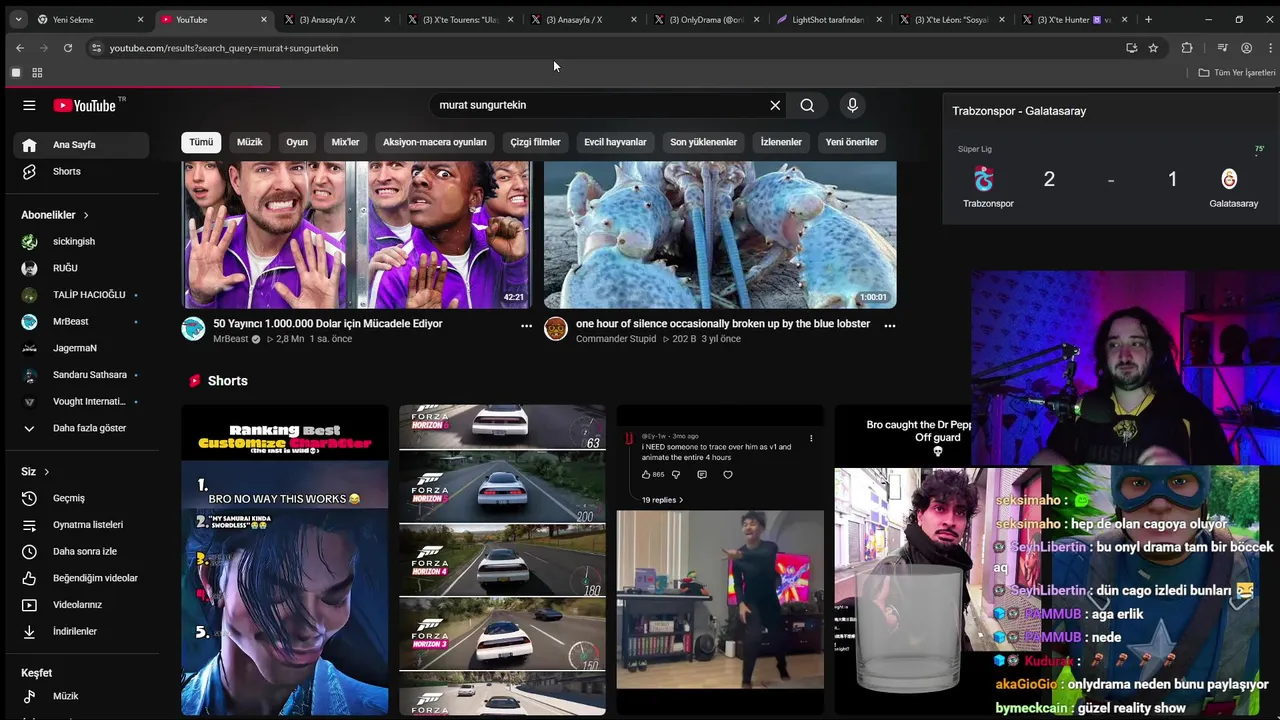Image resolution: width=1280 pixels, height=720 pixels.
Task: Select the Aksiyon-macera oyunları chip
Action: tap(435, 142)
